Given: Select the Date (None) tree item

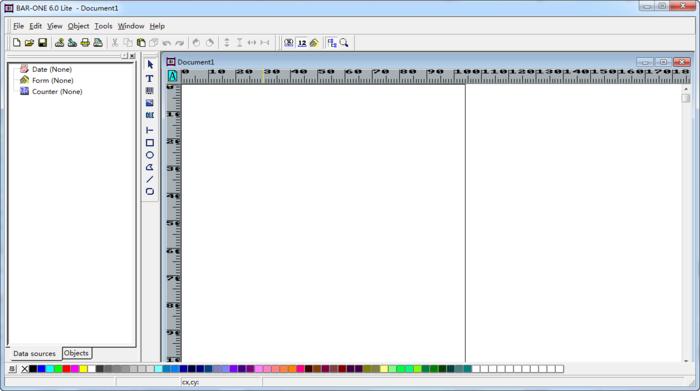Looking at the screenshot, I should tap(51, 69).
